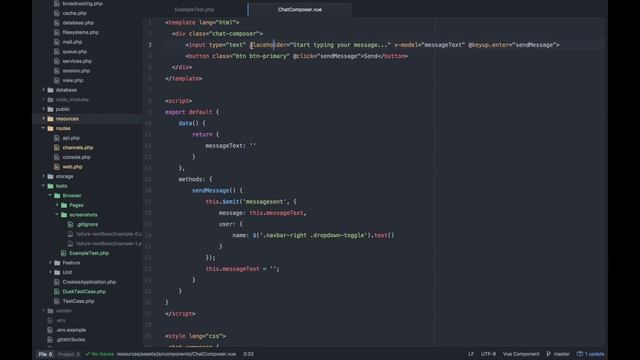The image size is (640, 360).
Task: Click the green checkmark No Issues icon
Action: tap(87, 354)
